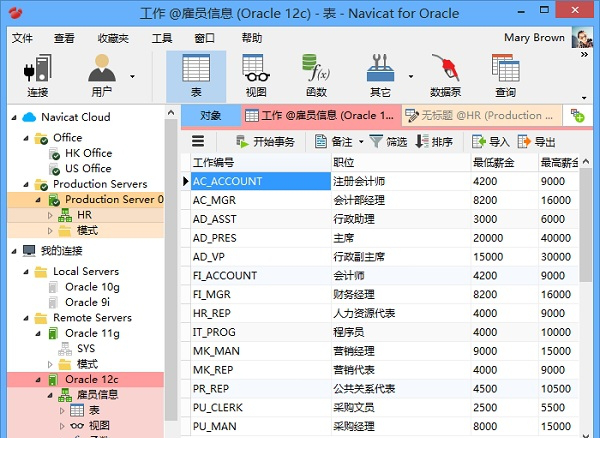
Task: Collapse the Production Servers node
Action: point(26,184)
